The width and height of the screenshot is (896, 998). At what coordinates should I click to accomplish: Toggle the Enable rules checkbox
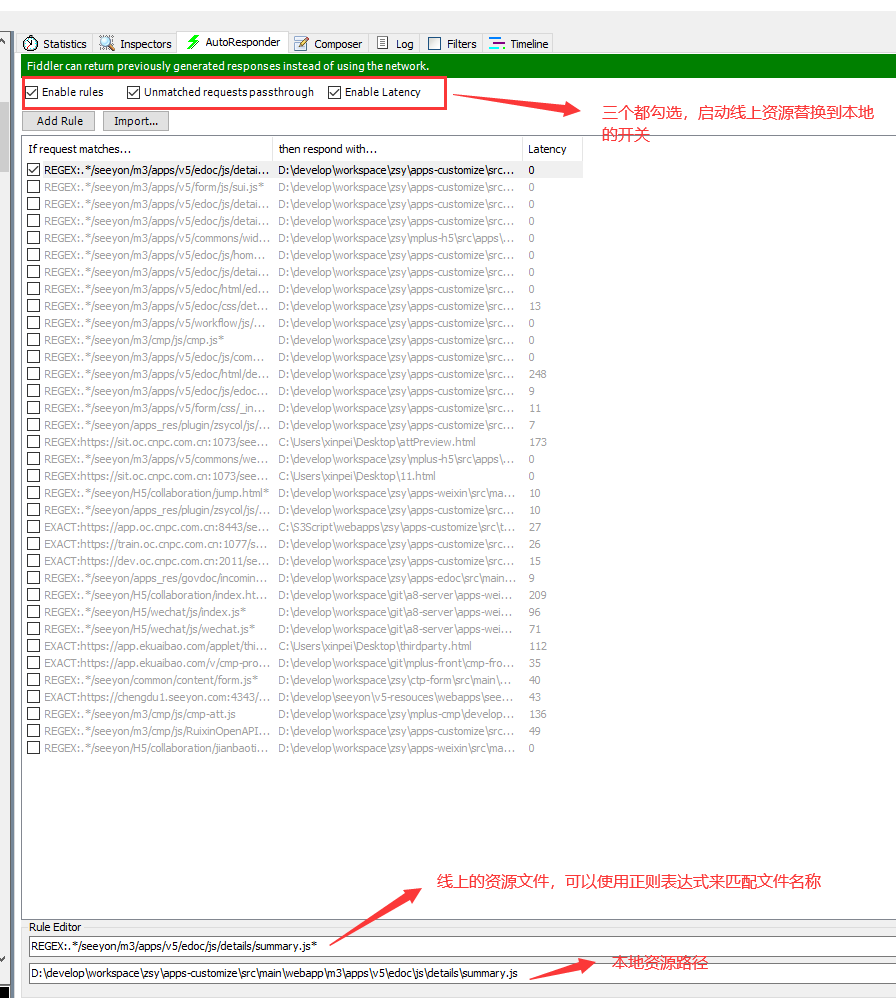click(x=32, y=92)
